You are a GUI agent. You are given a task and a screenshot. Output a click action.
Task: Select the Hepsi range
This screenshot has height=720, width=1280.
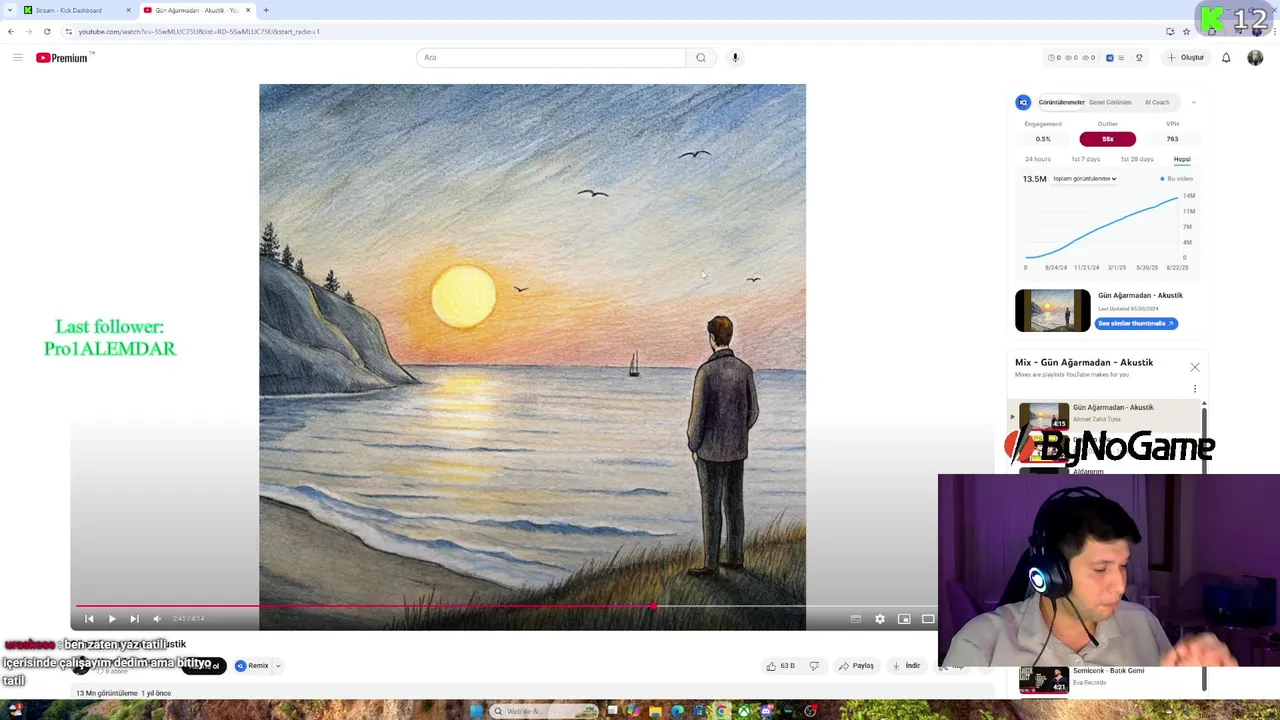point(1182,159)
